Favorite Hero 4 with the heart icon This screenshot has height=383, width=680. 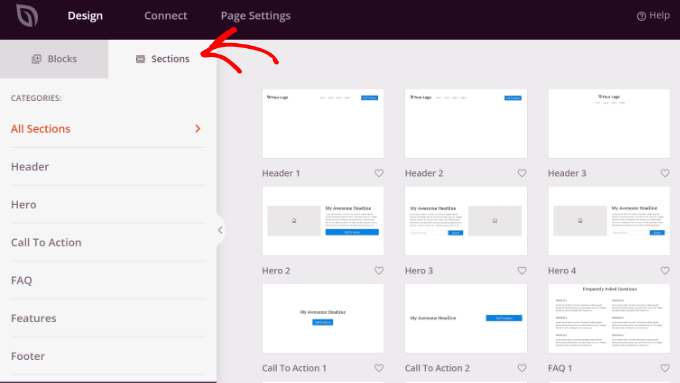click(x=665, y=271)
